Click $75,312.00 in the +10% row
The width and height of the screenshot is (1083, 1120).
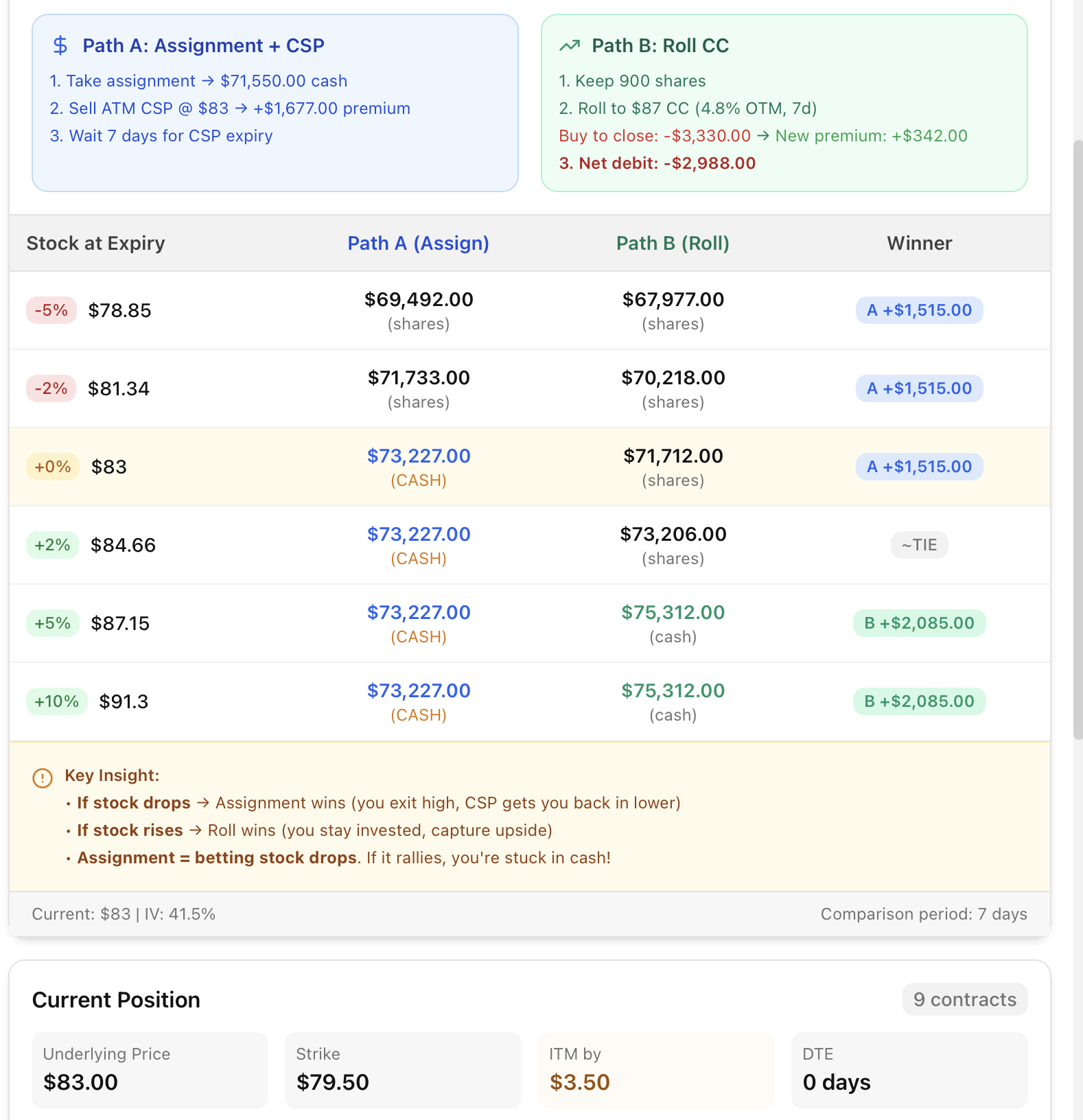coord(673,690)
